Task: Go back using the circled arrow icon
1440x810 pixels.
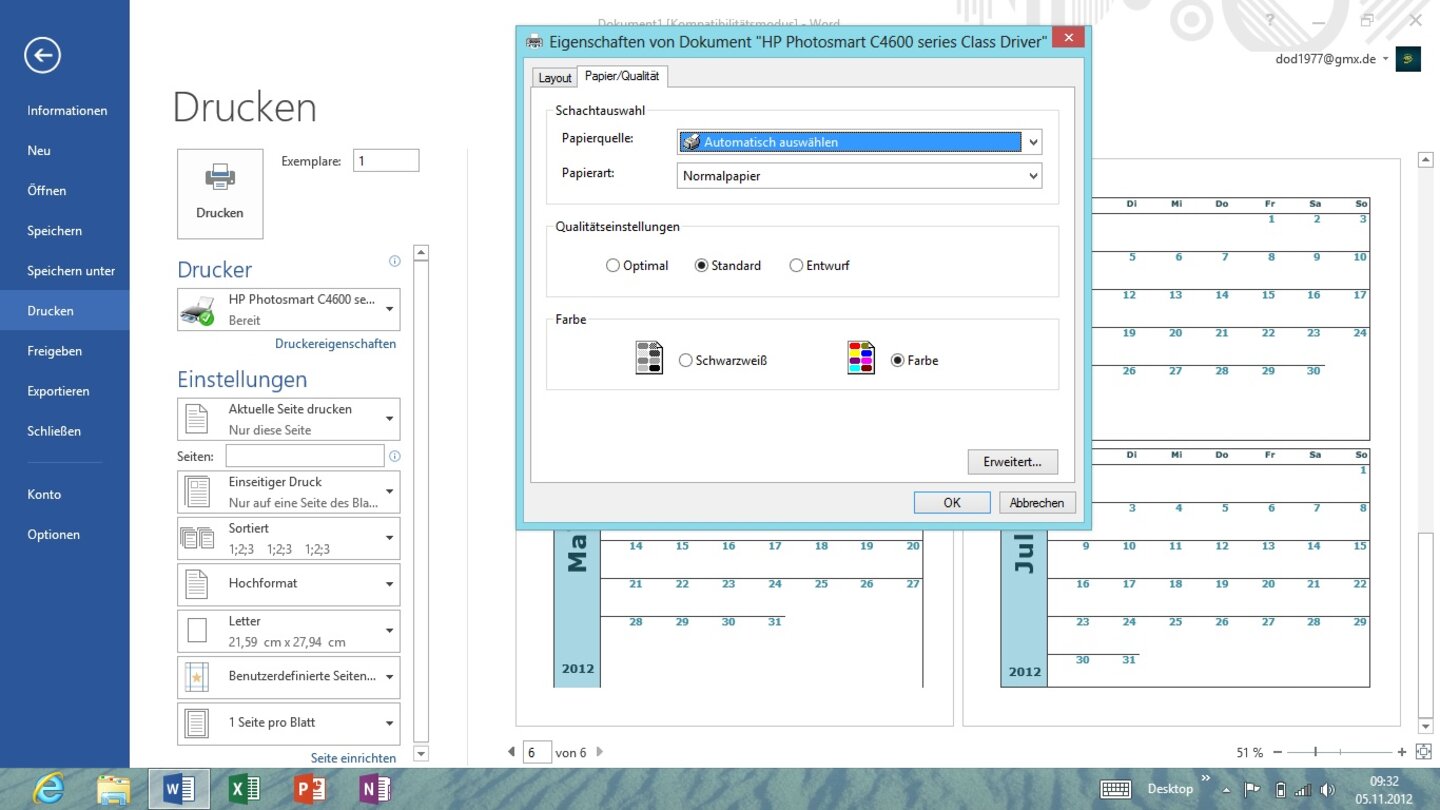Action: coord(43,55)
